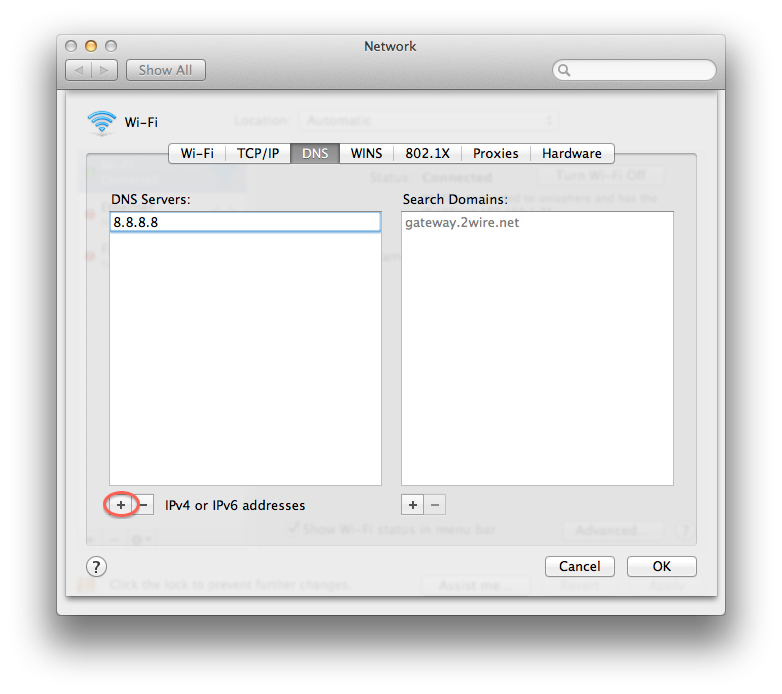Remove selected DNS server with minus button
Image resolution: width=782 pixels, height=694 pixels.
[144, 505]
